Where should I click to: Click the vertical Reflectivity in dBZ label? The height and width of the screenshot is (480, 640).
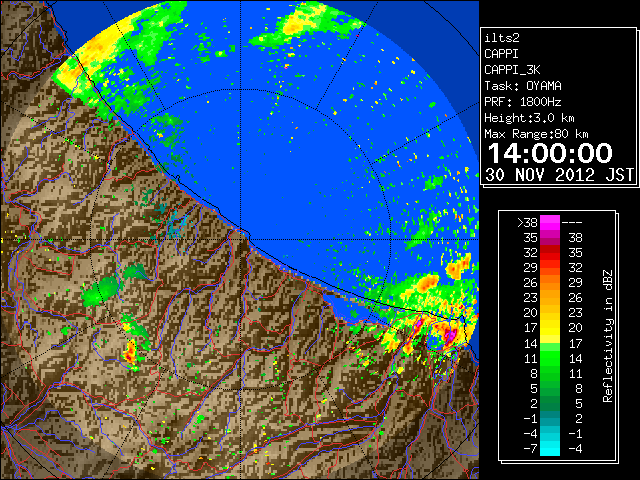point(607,336)
